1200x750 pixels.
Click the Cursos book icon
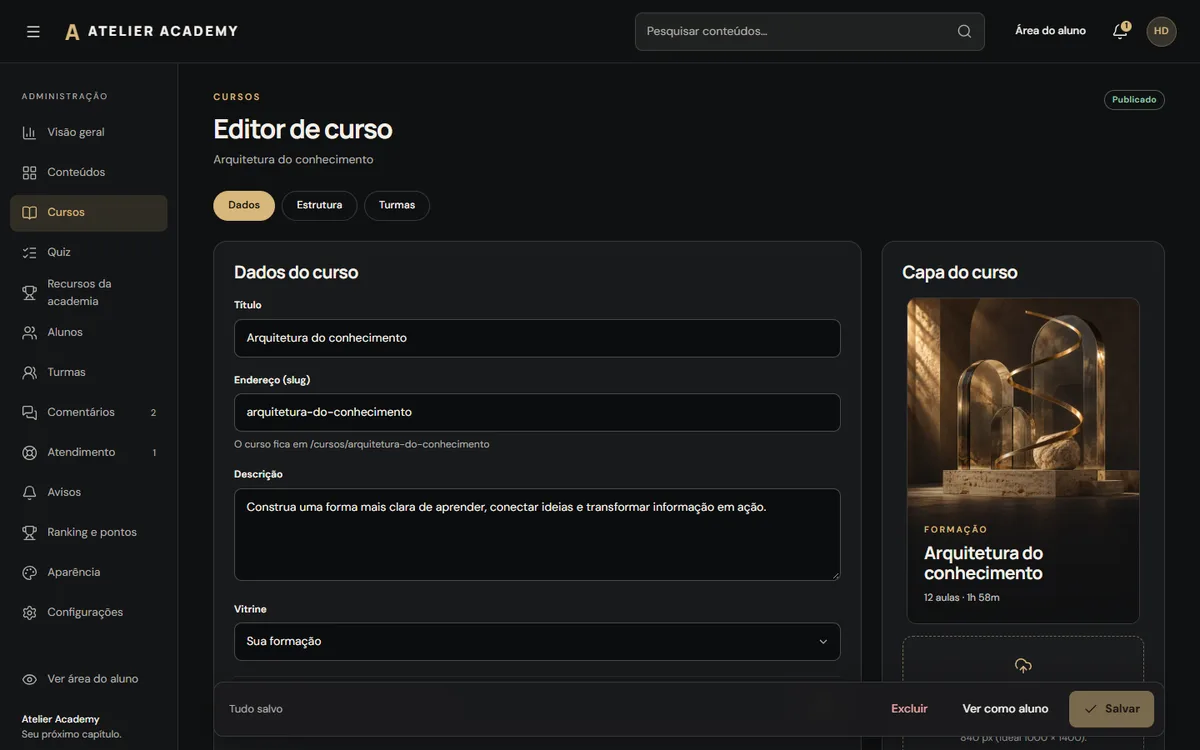pos(29,212)
